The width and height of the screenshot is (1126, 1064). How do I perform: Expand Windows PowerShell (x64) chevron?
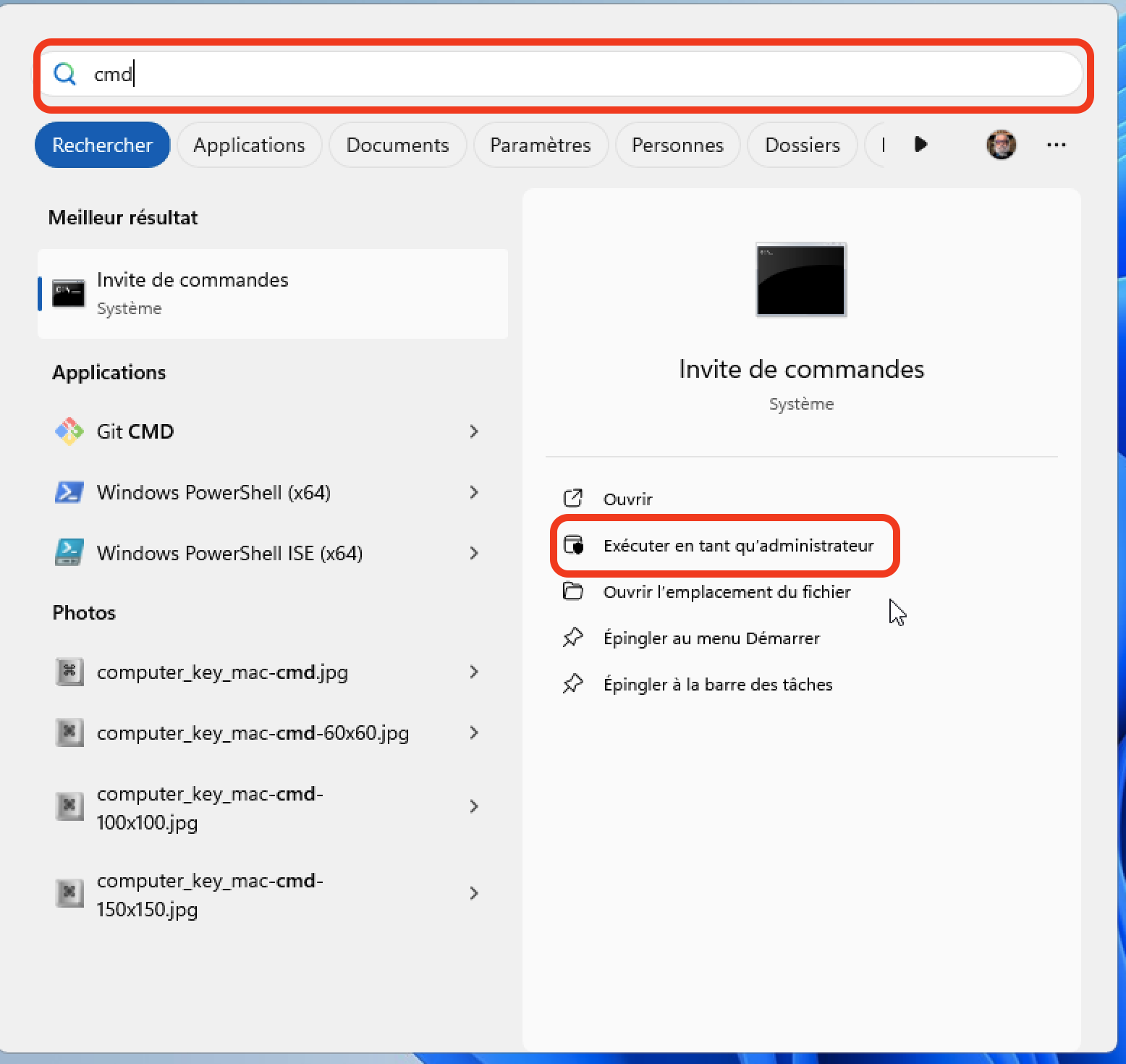point(474,492)
